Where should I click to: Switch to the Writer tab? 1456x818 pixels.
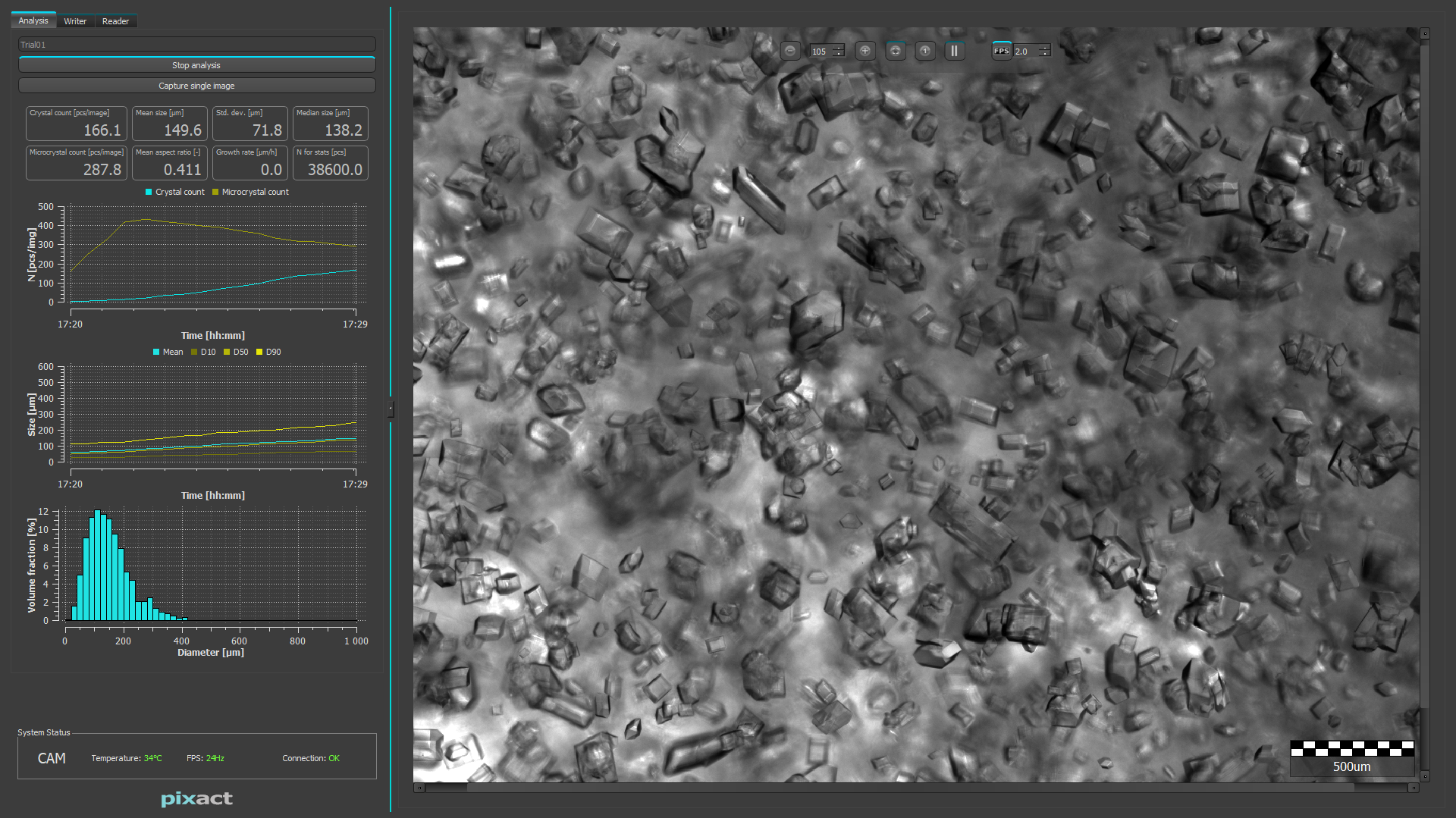75,21
